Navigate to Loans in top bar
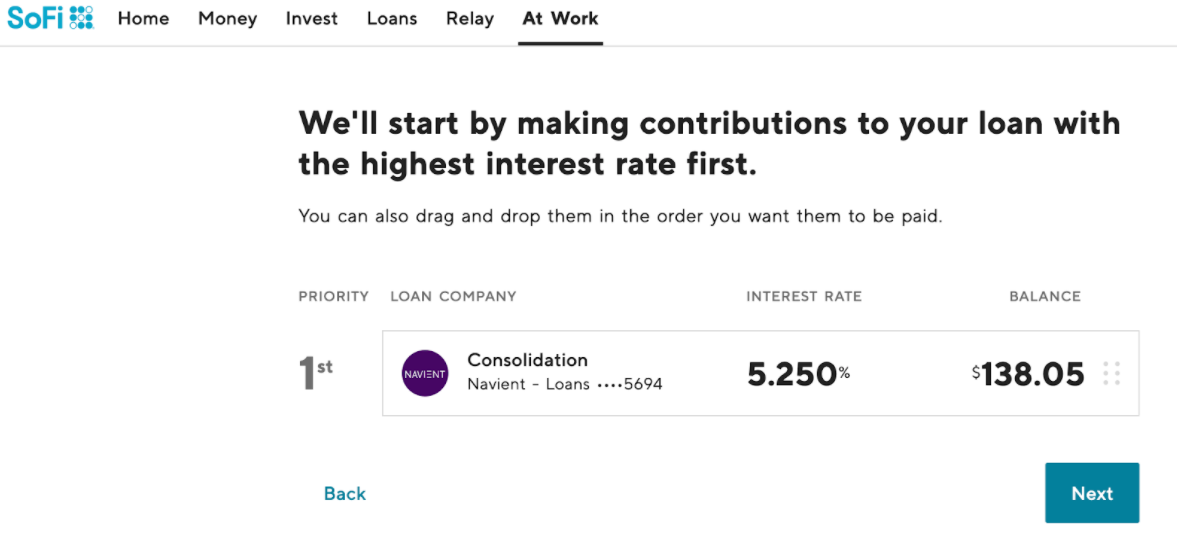 coord(392,19)
